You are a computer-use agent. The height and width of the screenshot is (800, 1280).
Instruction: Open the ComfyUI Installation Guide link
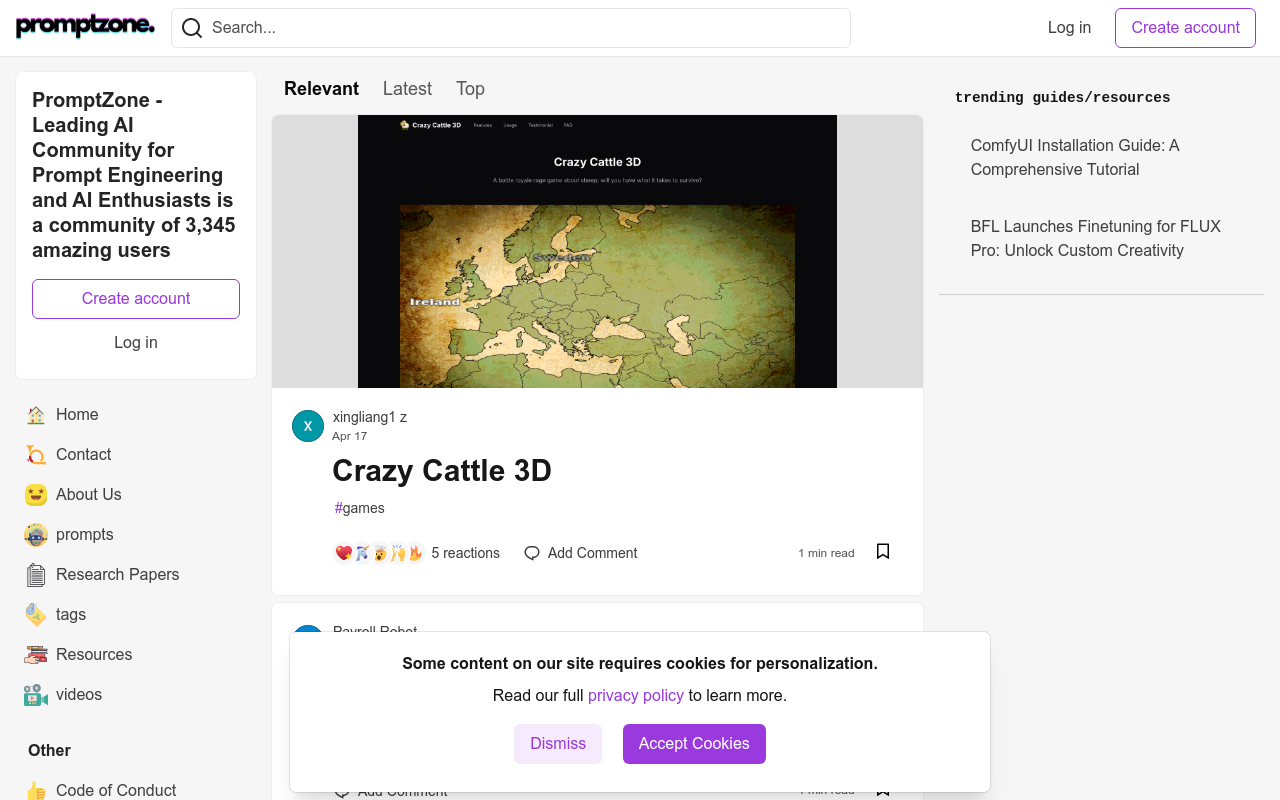click(x=1075, y=158)
